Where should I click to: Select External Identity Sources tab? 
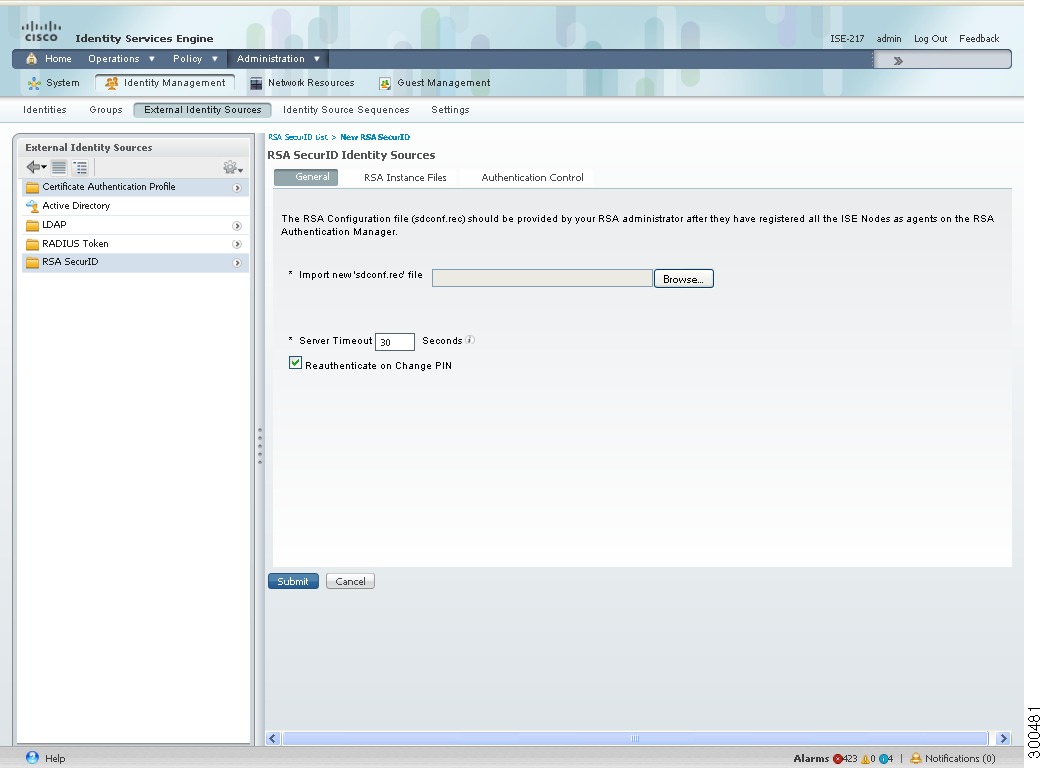202,110
